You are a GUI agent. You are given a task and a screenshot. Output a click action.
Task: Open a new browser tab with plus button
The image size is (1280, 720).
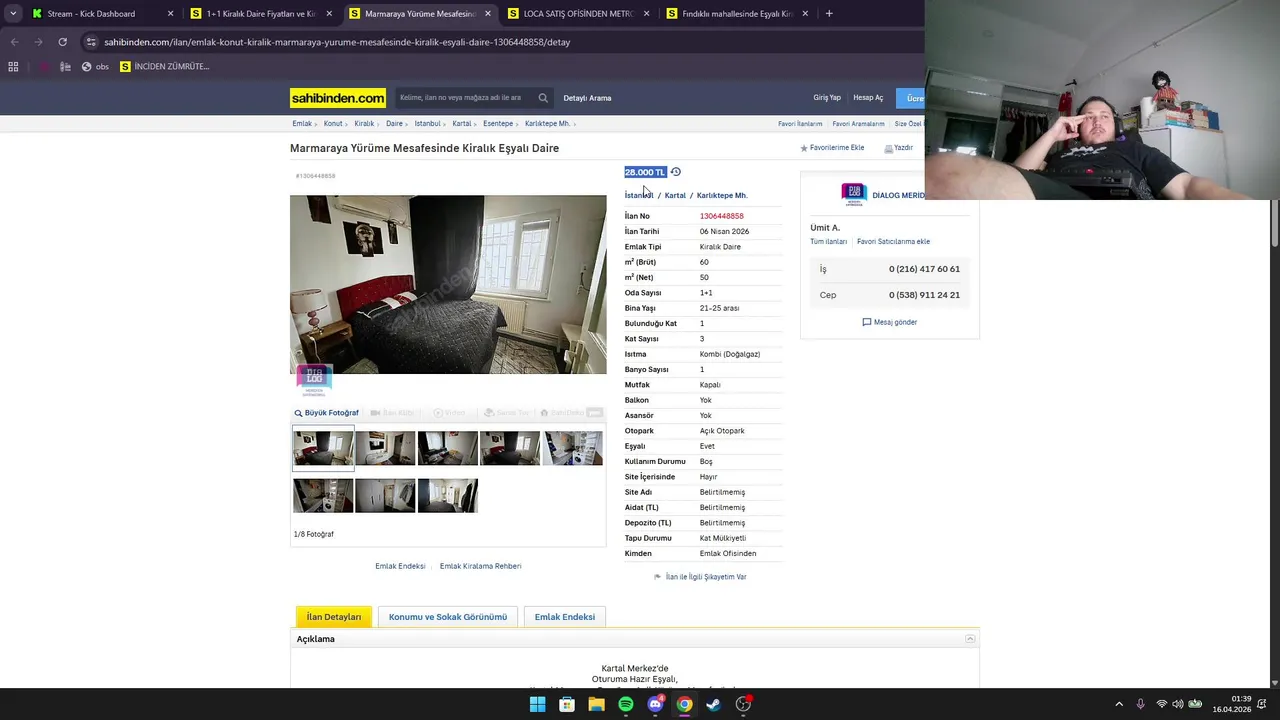click(829, 14)
